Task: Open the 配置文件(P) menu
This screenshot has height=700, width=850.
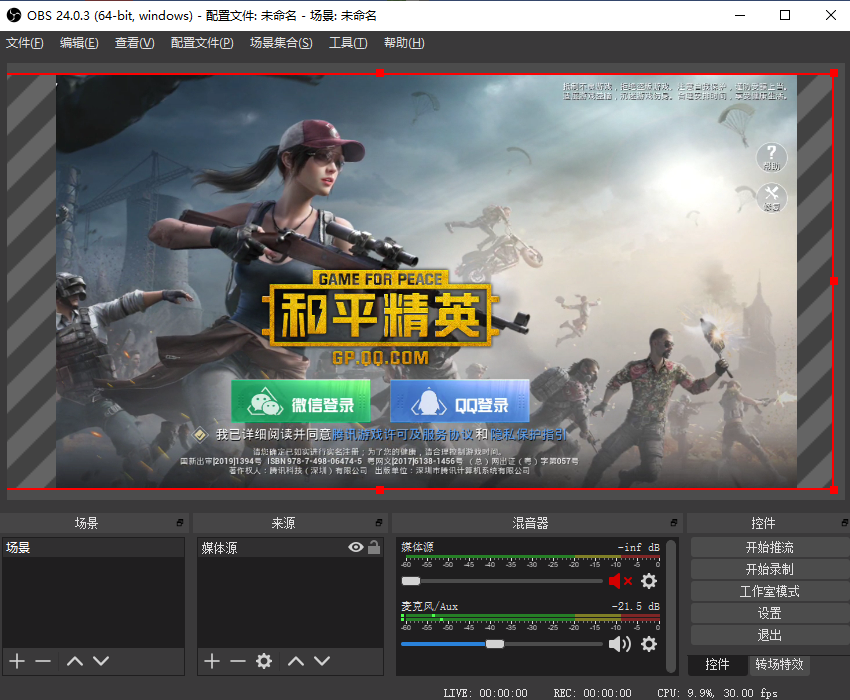Action: tap(202, 43)
